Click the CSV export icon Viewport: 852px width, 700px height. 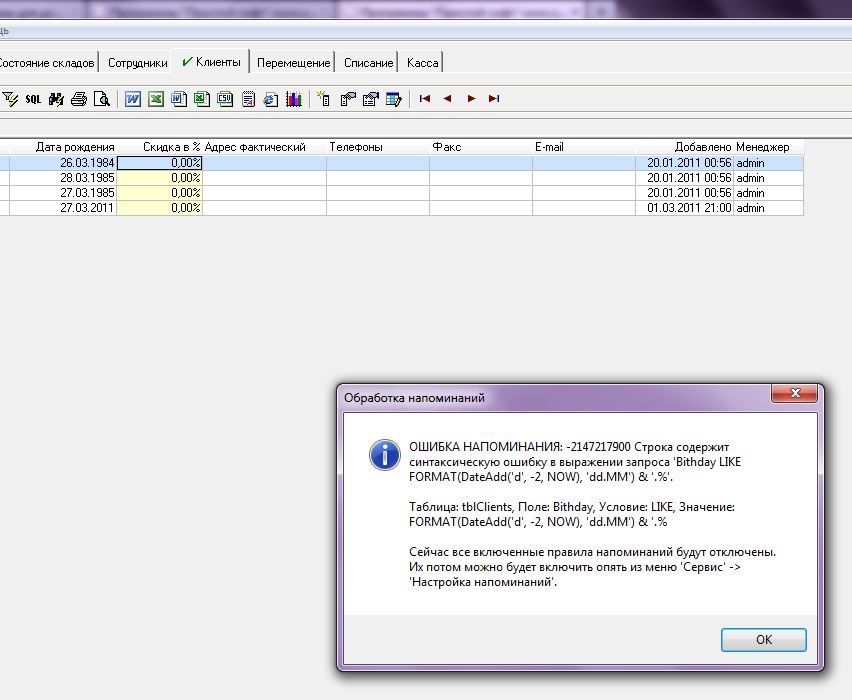coord(224,99)
